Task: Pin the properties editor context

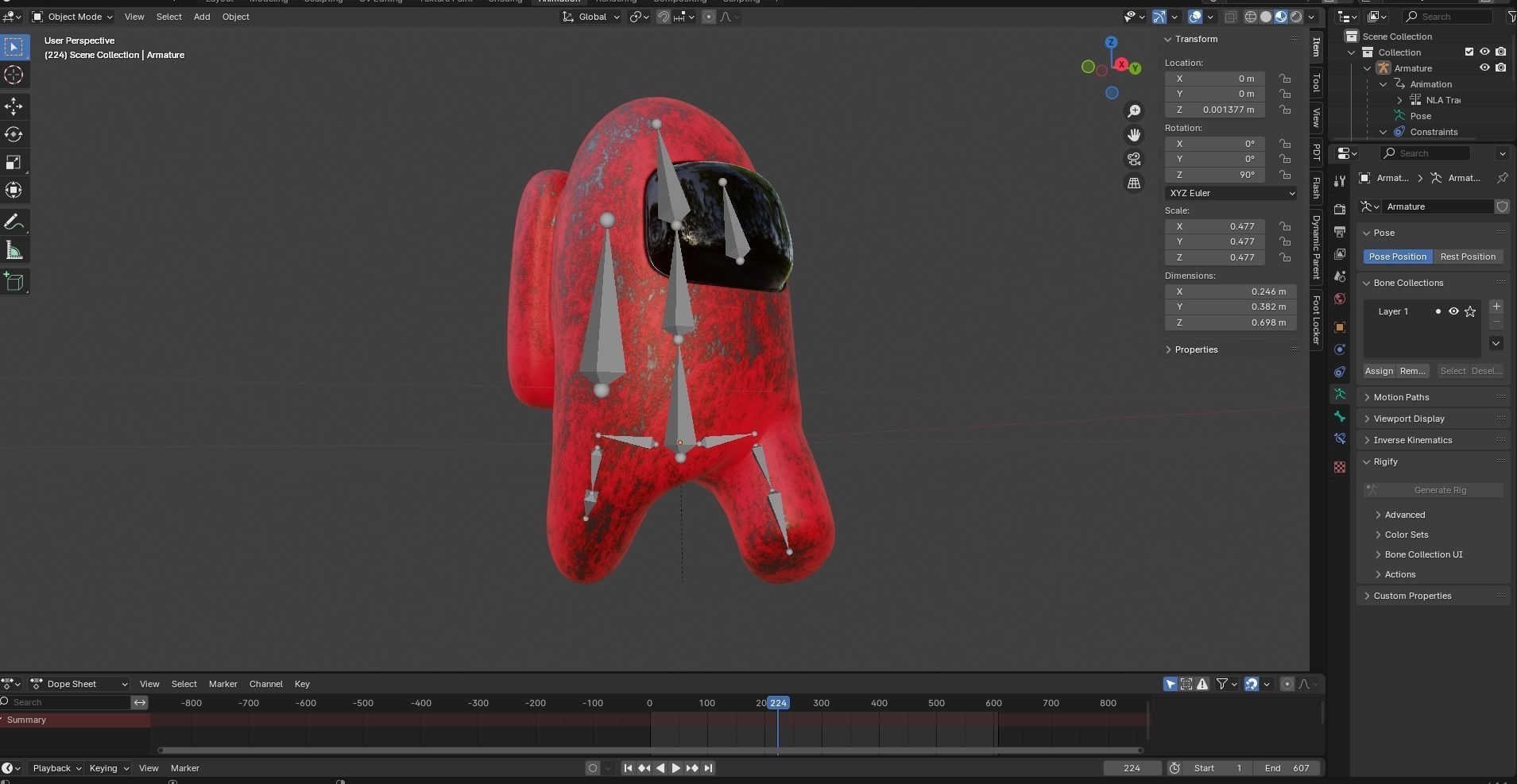Action: 1502,178
